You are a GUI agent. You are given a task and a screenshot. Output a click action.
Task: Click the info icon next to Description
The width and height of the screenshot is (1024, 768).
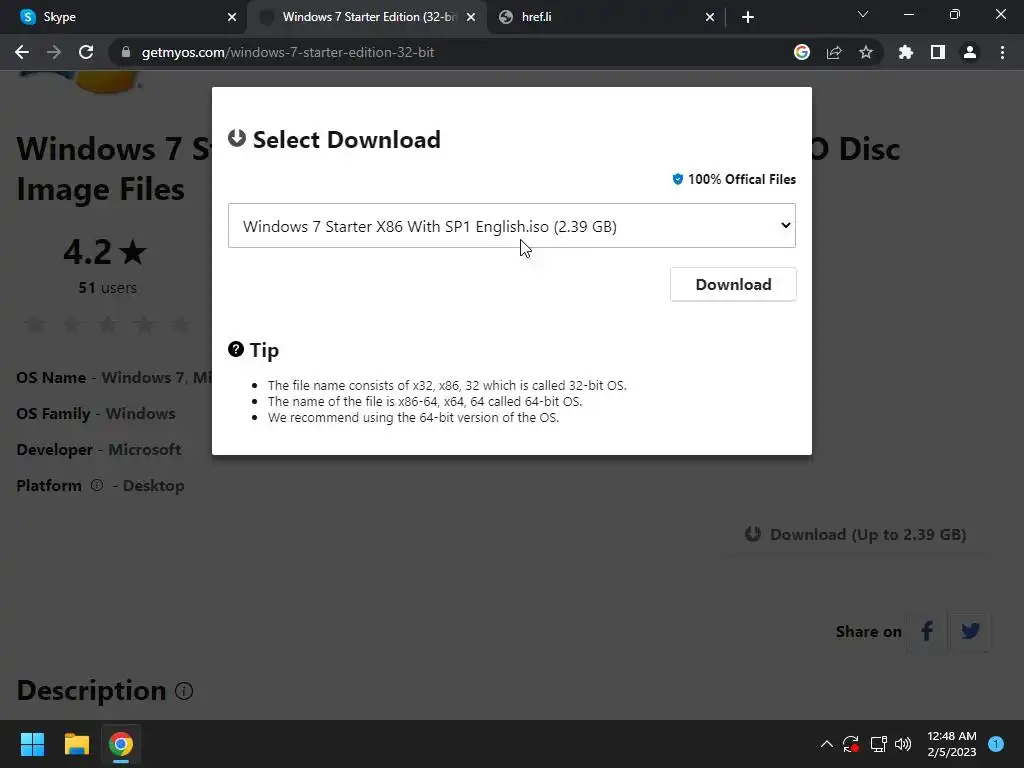tap(184, 691)
